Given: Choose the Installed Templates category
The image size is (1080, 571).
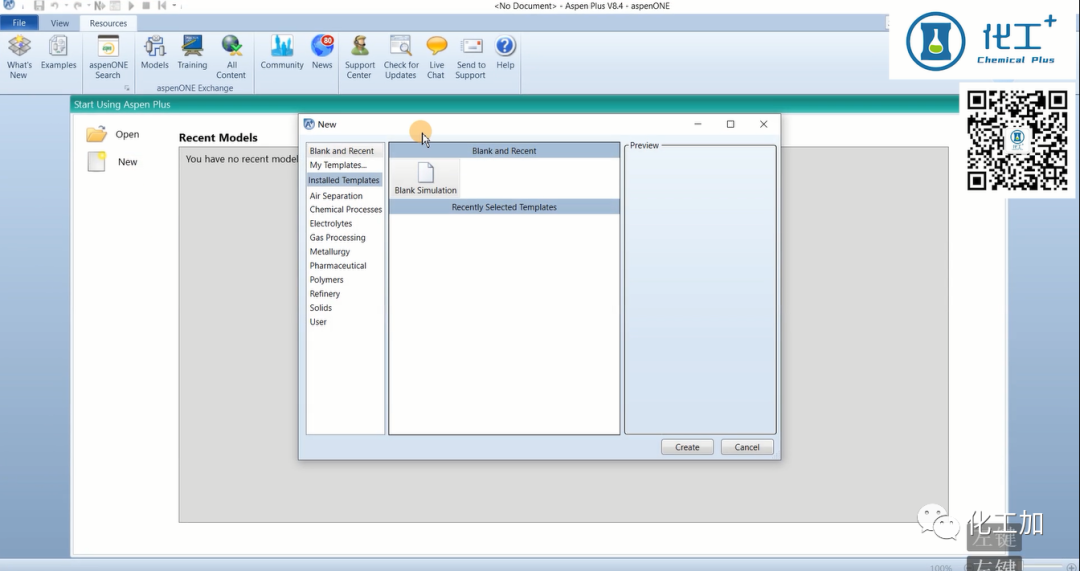Looking at the screenshot, I should click(x=344, y=181).
